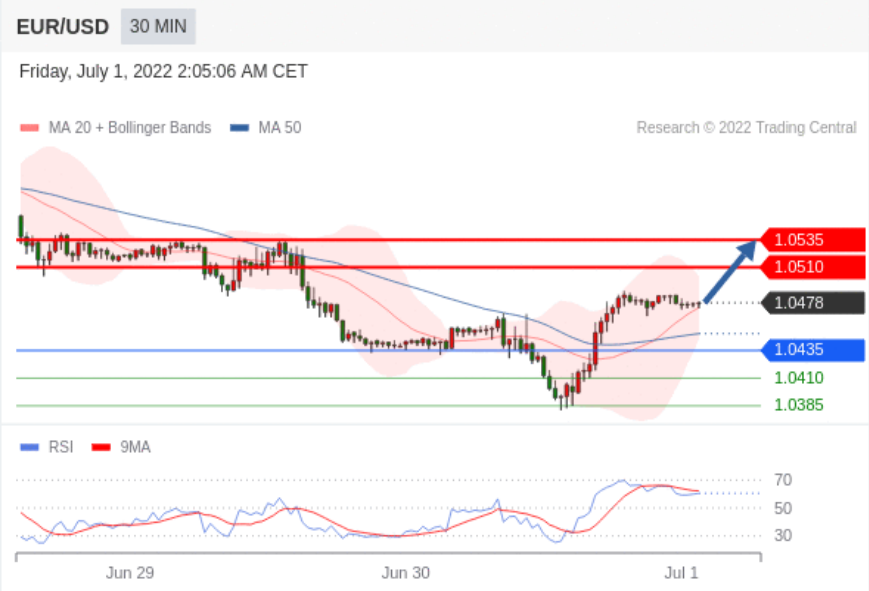Click the MA 20 + Bollinger Bands legend swatch
The height and width of the screenshot is (591, 869).
[29, 128]
